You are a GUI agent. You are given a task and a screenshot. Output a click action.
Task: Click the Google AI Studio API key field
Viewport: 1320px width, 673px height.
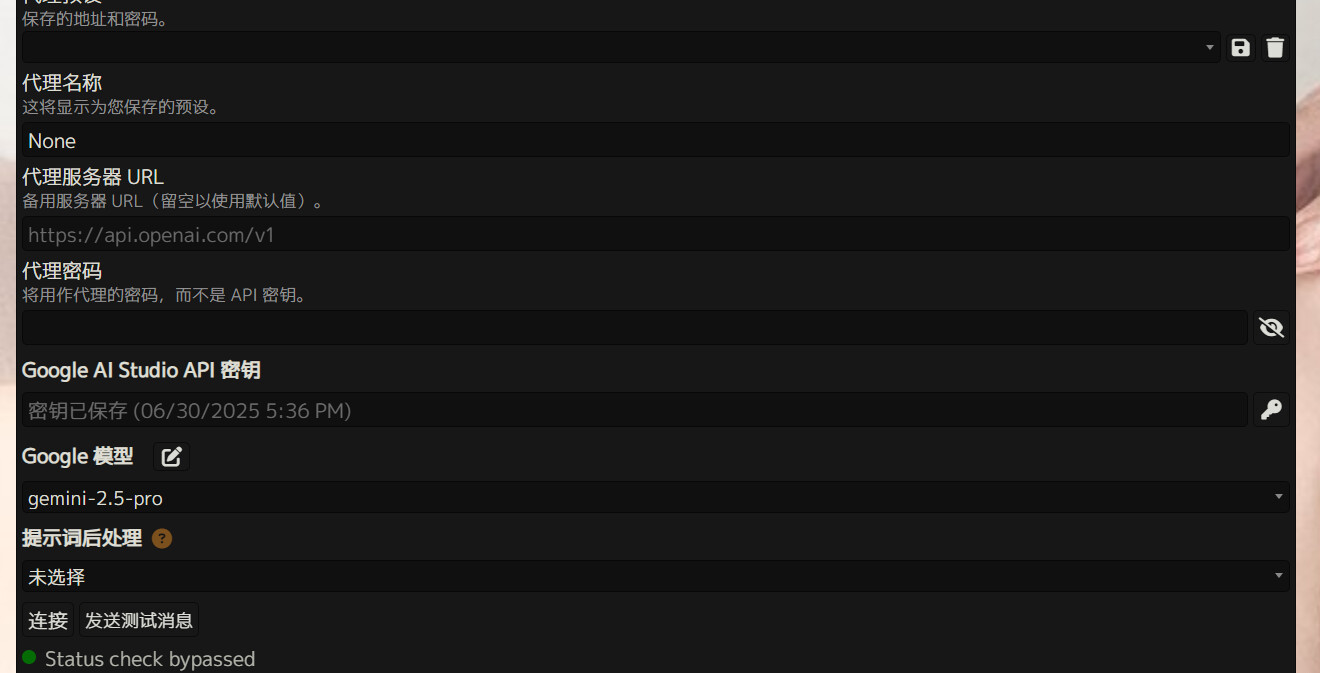(634, 411)
